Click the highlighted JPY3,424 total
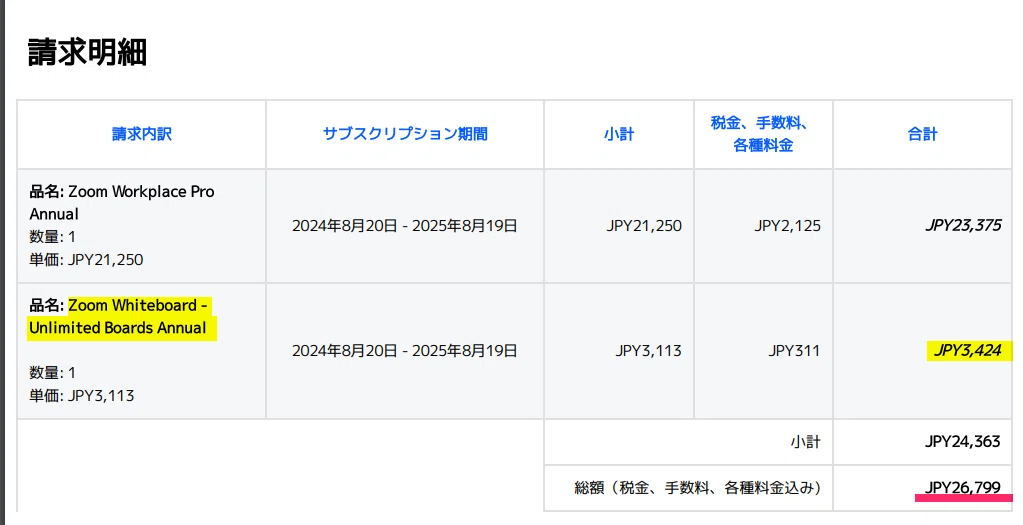This screenshot has height=525, width=1023. 968,351
